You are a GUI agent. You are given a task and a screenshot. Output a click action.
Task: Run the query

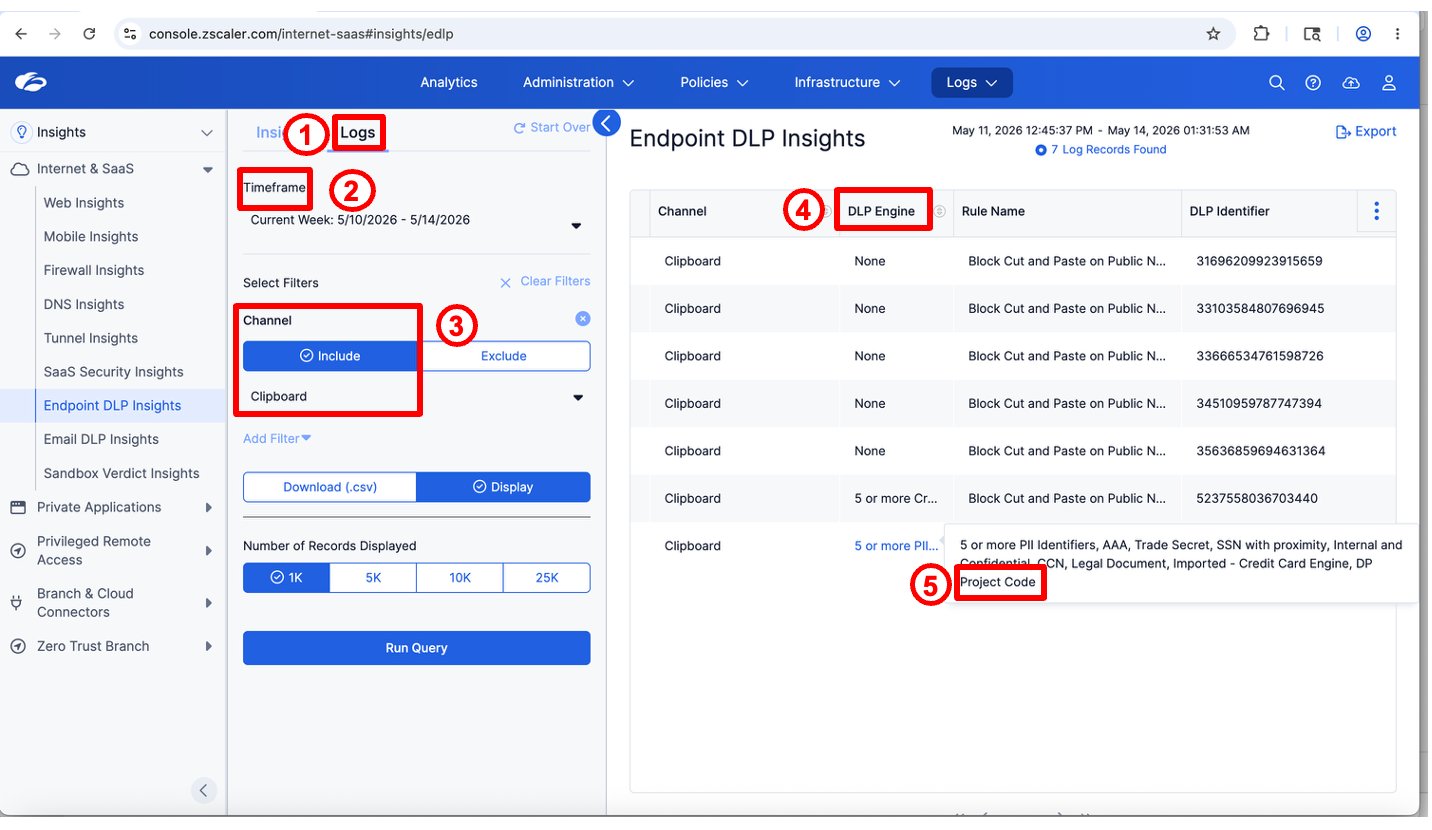[416, 648]
